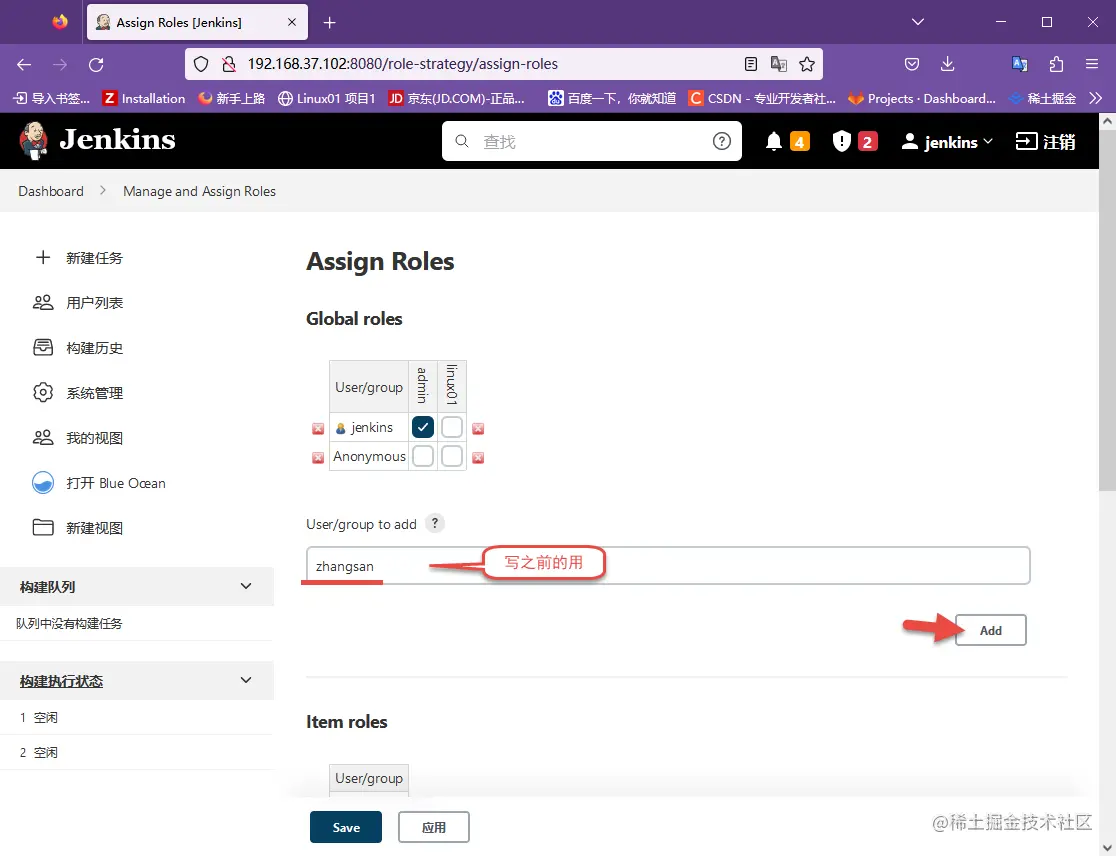Bookmark this page with star icon

(x=806, y=64)
